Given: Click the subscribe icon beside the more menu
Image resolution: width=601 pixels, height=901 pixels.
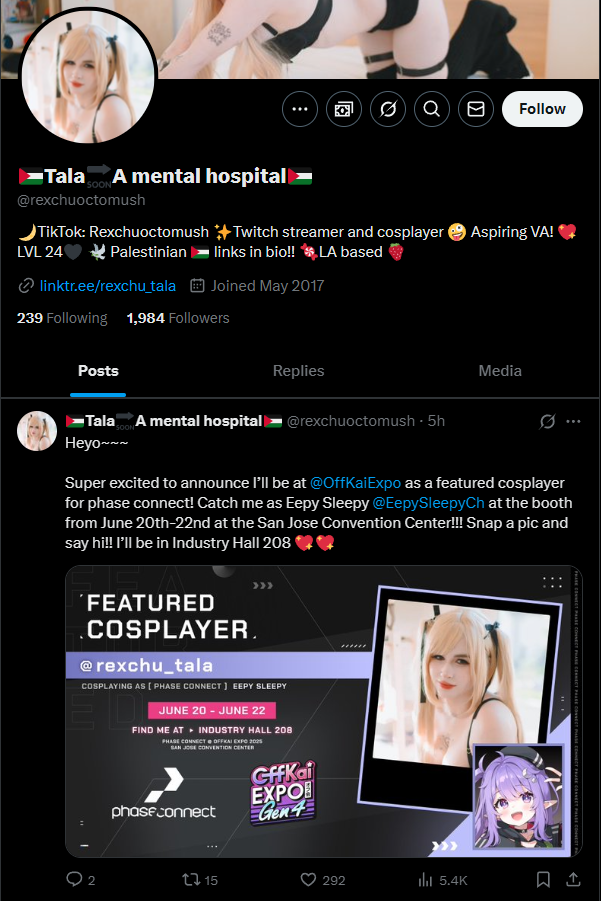Looking at the screenshot, I should [x=344, y=109].
